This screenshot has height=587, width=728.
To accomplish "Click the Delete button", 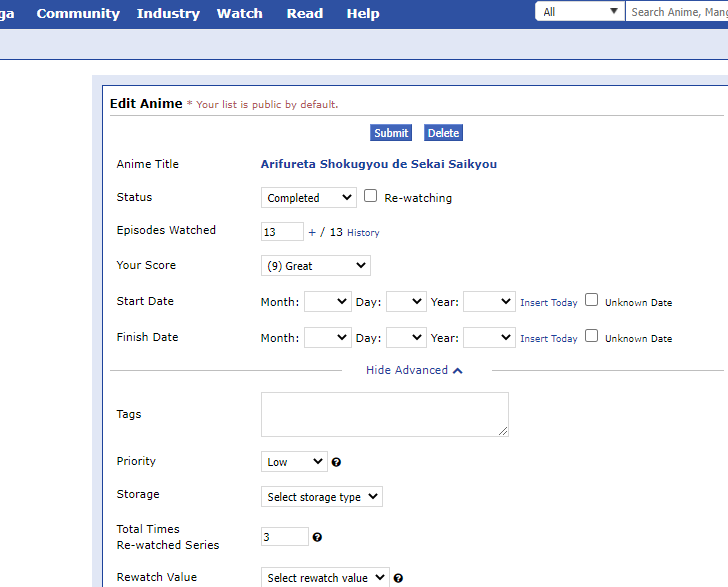I will 443,133.
